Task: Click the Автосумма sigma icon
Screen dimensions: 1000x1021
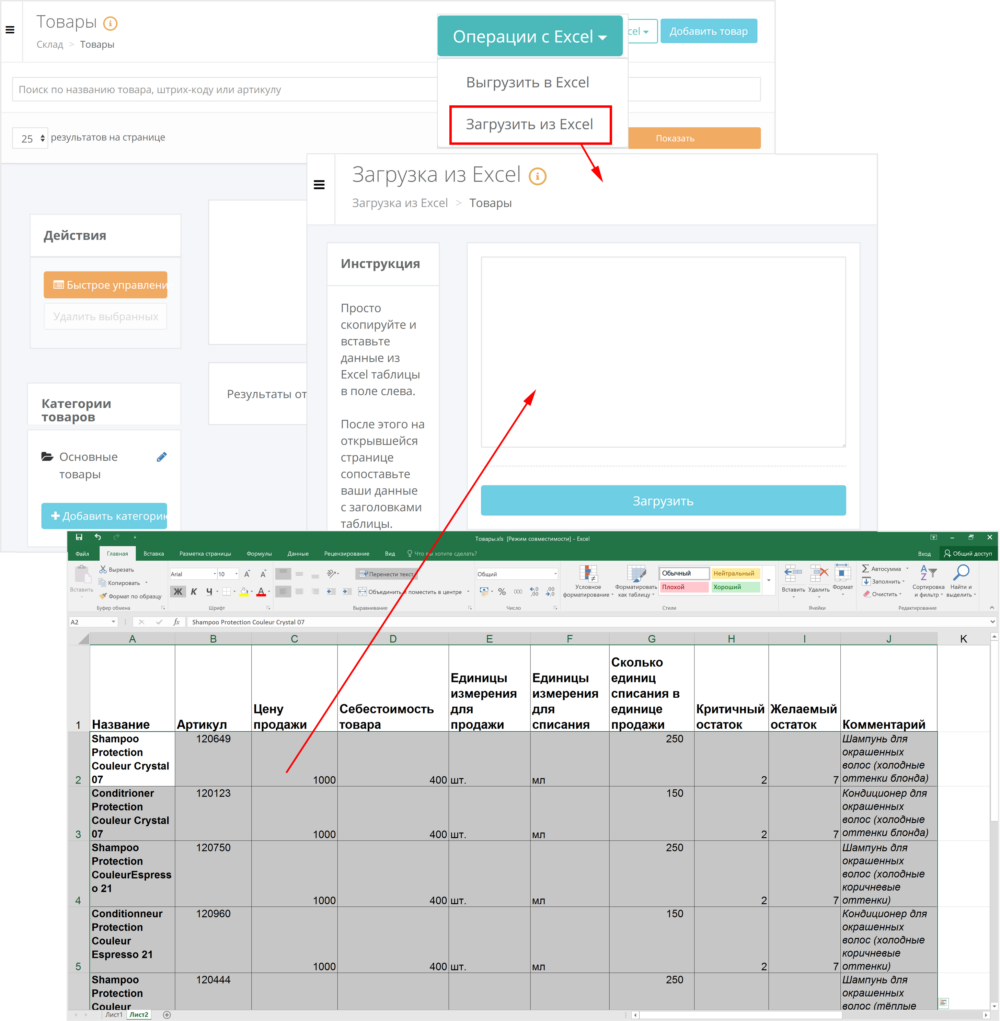Action: (x=866, y=568)
